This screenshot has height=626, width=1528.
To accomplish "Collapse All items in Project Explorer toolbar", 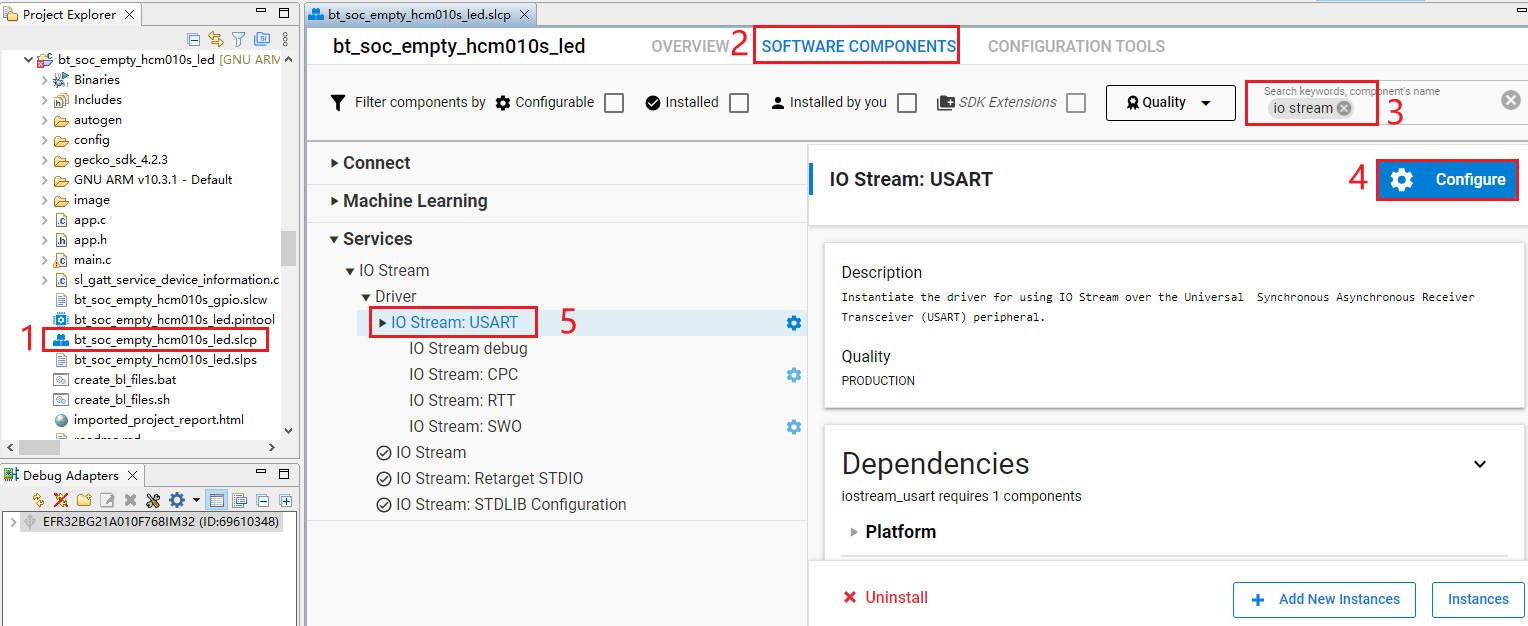I will [193, 38].
